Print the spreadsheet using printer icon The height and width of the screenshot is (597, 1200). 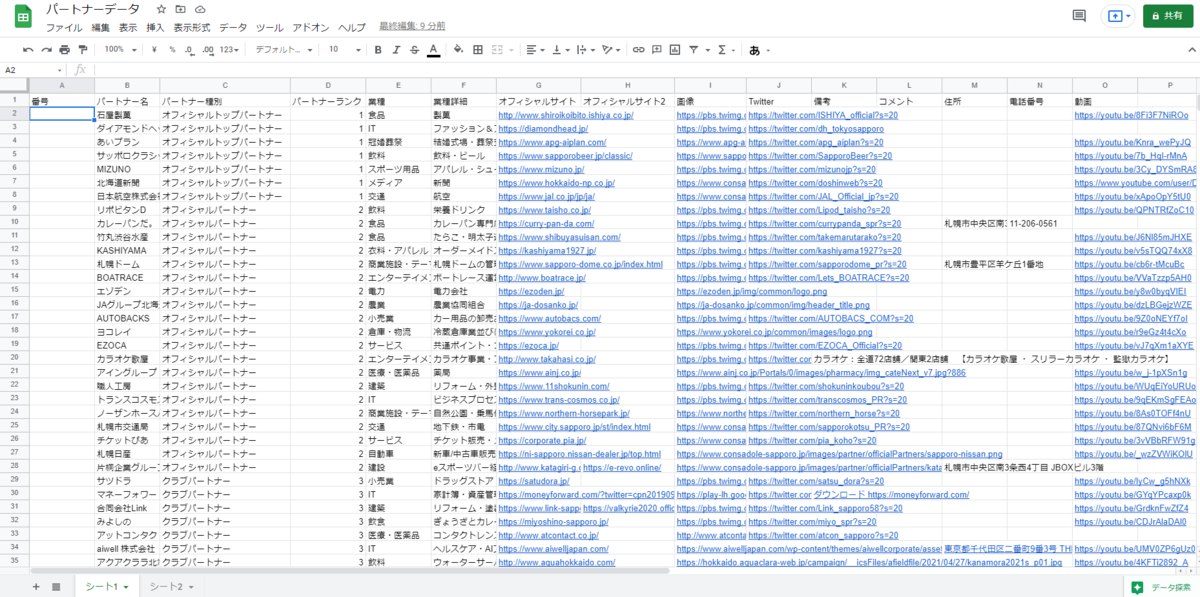(64, 49)
